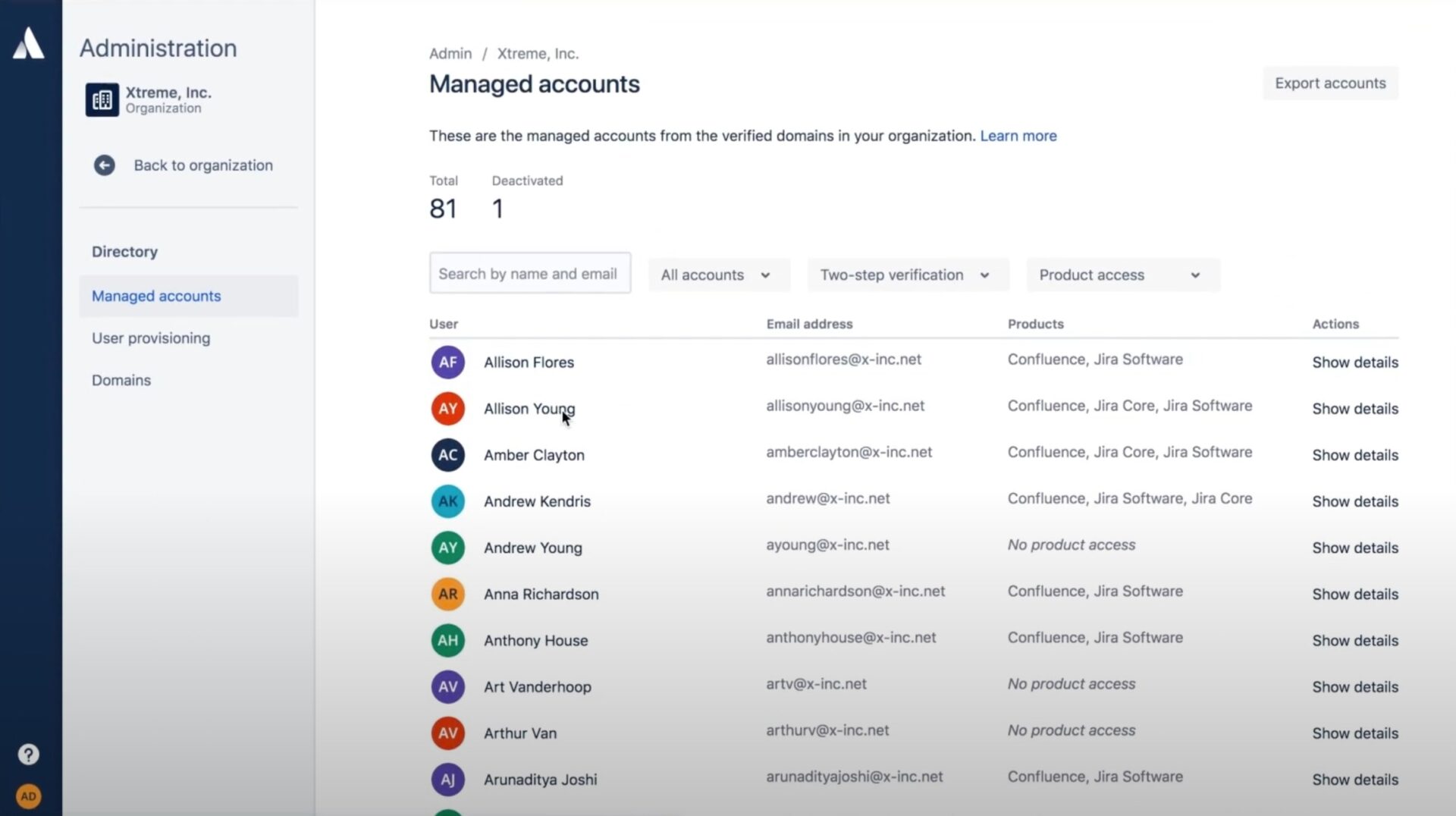Viewport: 1456px width, 816px height.
Task: Click email arthurv@x-inc.net
Action: coord(827,730)
